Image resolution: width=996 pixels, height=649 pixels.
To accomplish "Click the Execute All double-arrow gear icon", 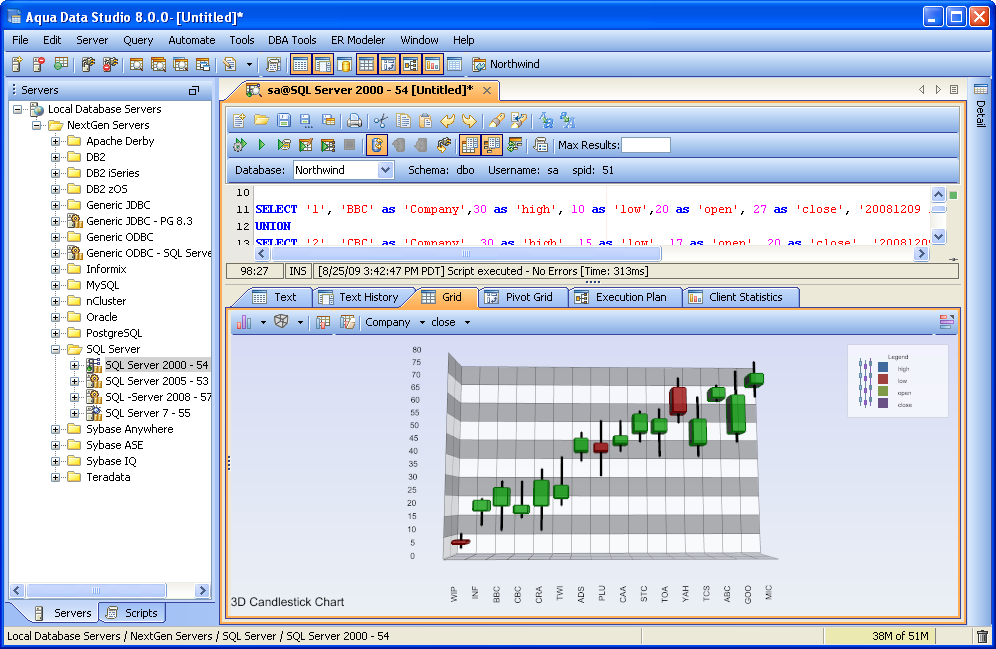I will tap(239, 145).
